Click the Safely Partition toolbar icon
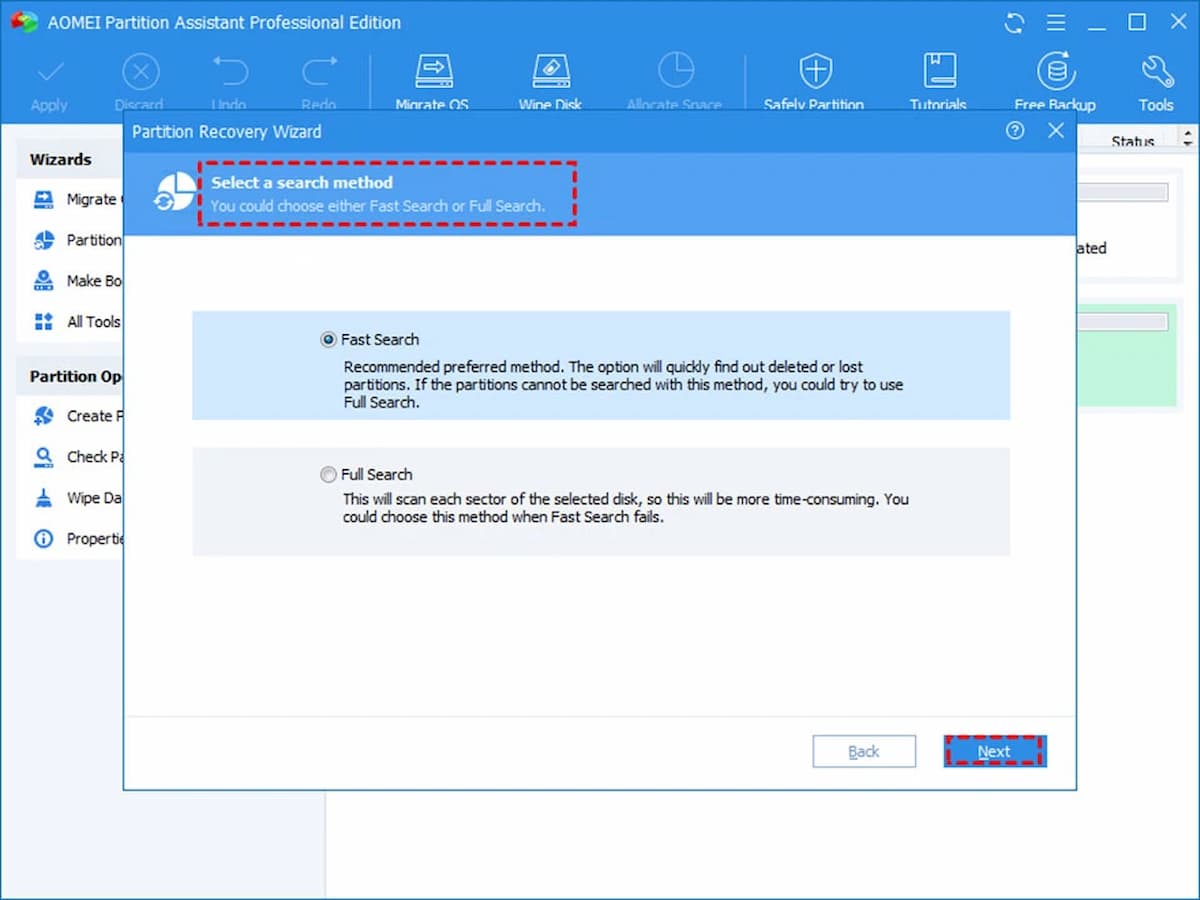 click(x=815, y=78)
